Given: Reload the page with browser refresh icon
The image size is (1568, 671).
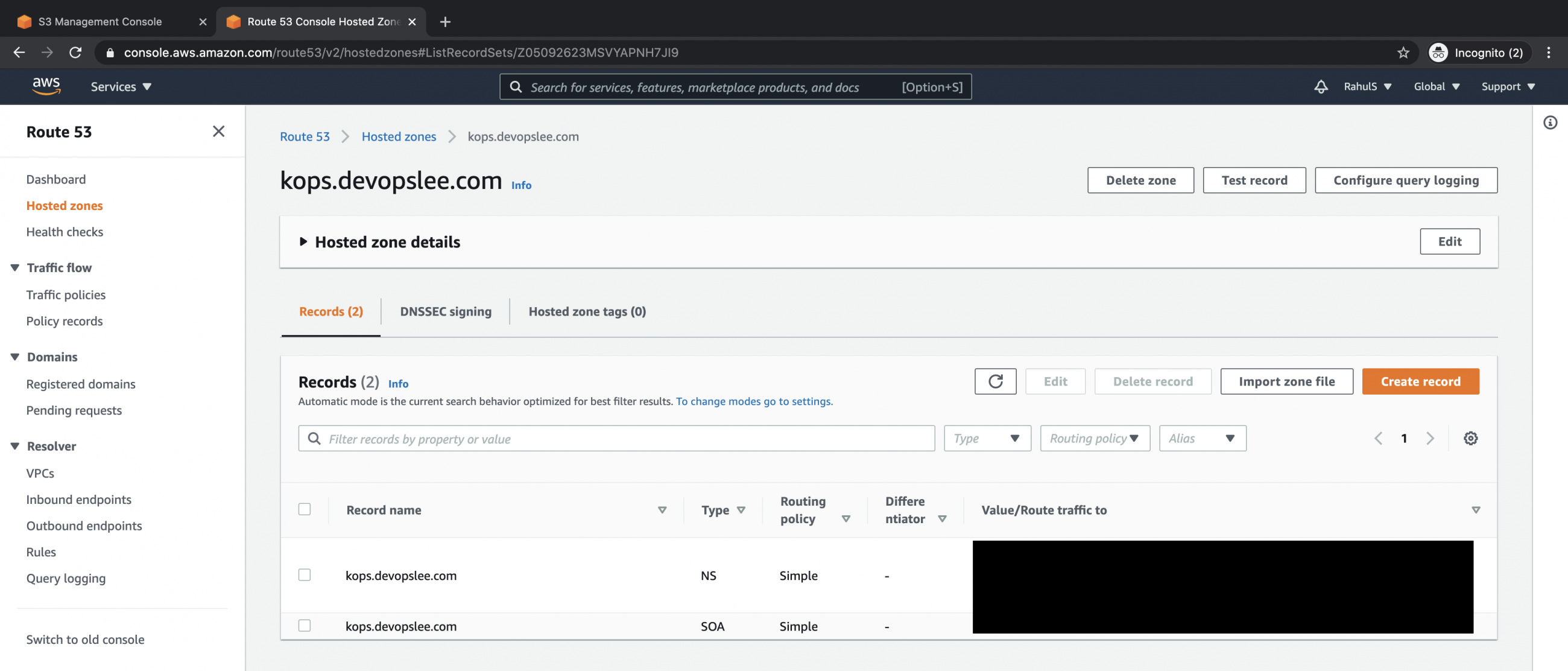Looking at the screenshot, I should 75,52.
